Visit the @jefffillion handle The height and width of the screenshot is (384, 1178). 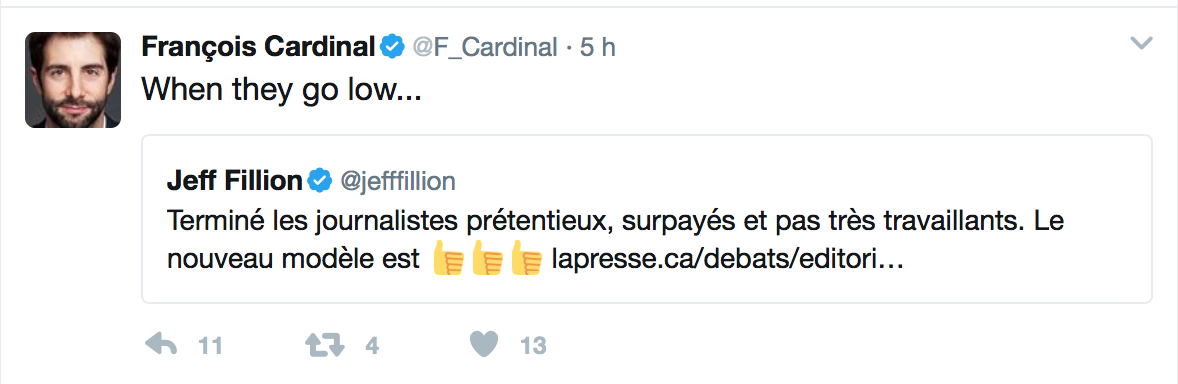(x=398, y=181)
